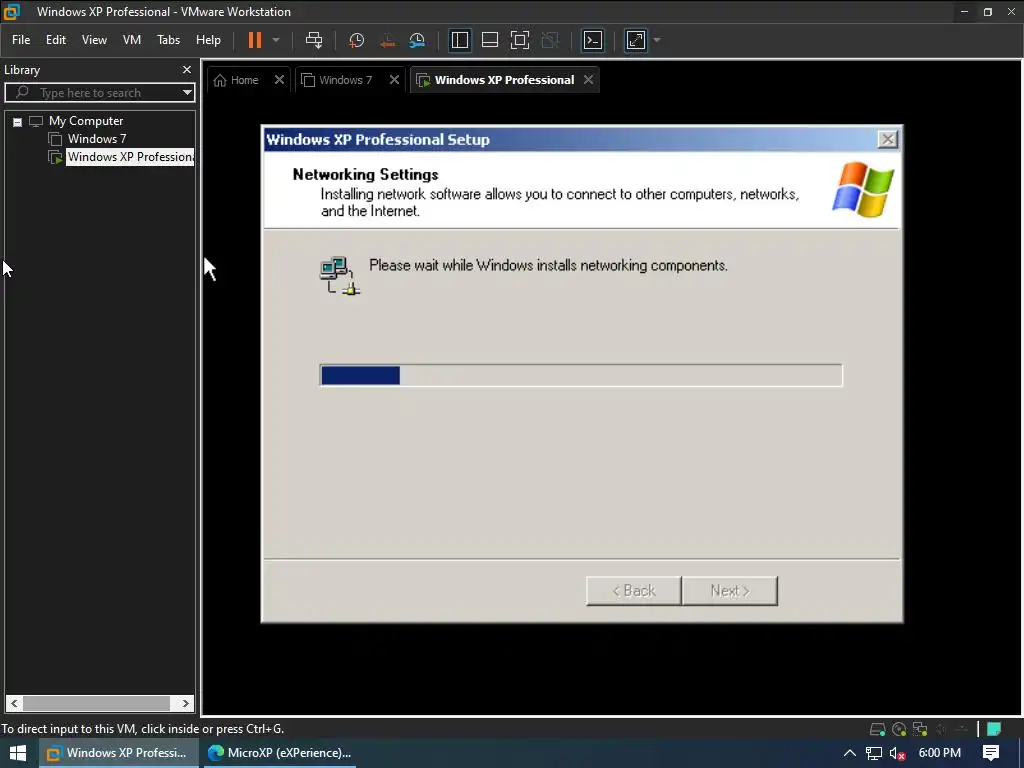The height and width of the screenshot is (768, 1024).
Task: Select Windows XP Professional in library tree
Action: point(130,157)
